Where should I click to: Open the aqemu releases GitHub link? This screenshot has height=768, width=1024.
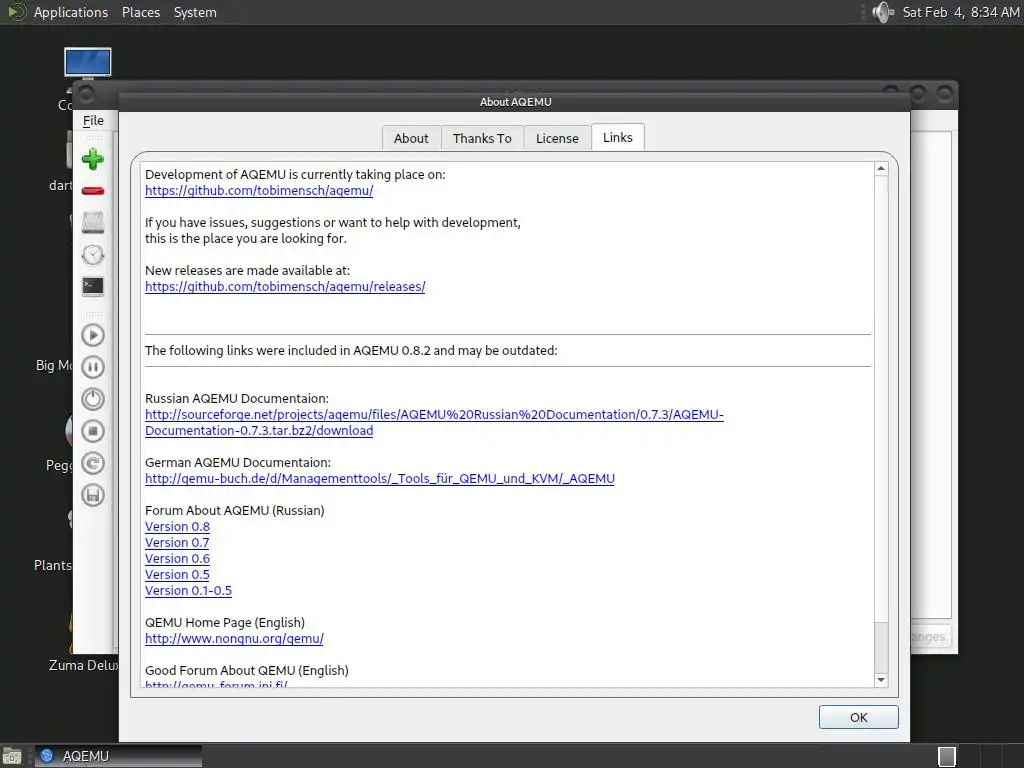[x=285, y=287]
